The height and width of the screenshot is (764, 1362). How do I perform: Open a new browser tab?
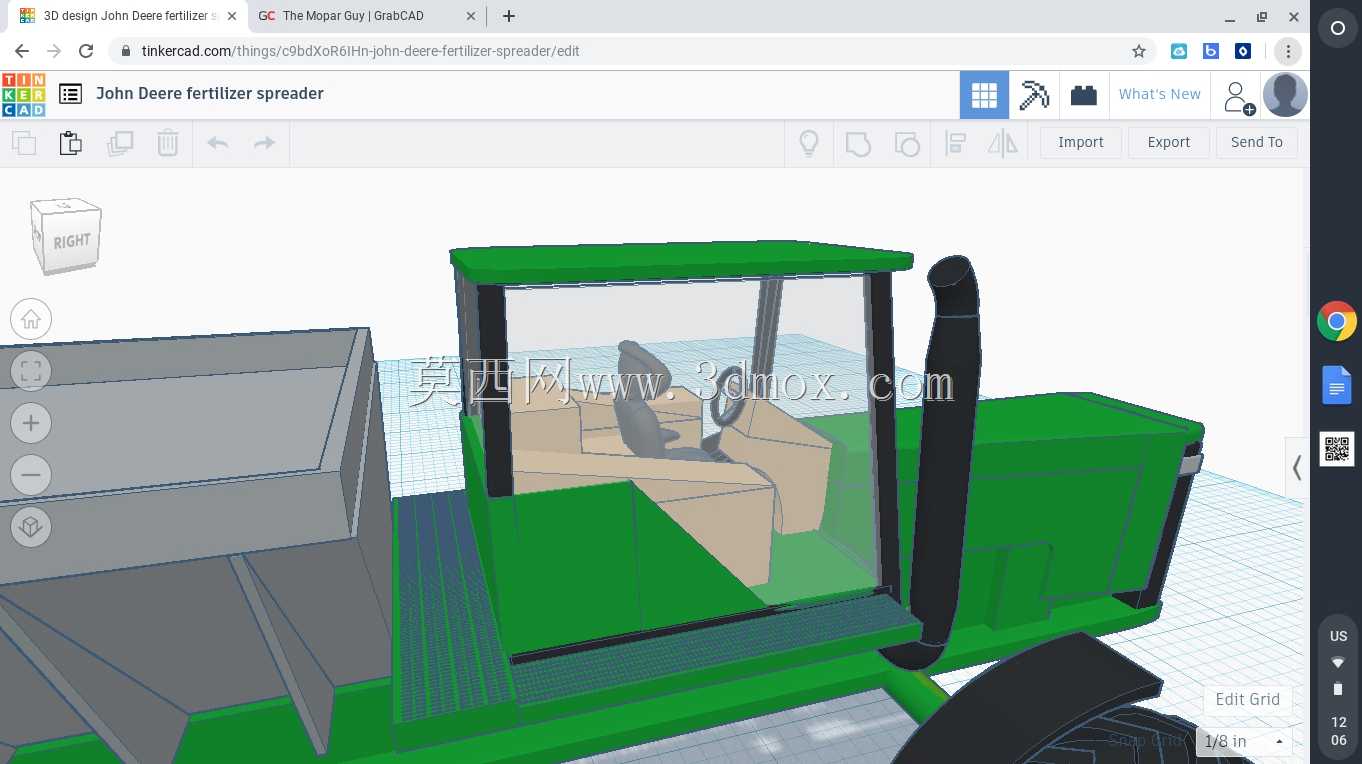(x=509, y=16)
